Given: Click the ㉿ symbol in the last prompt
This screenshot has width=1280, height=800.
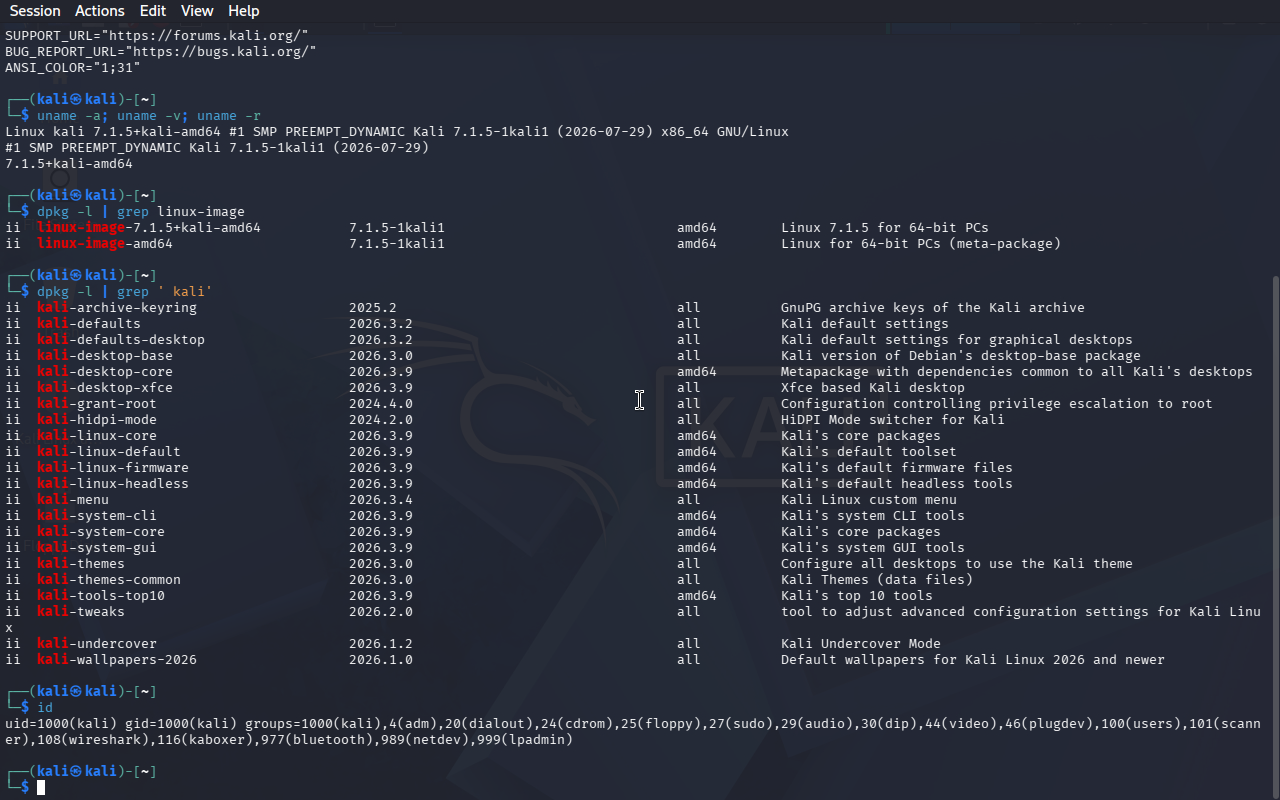Looking at the screenshot, I should tap(76, 772).
